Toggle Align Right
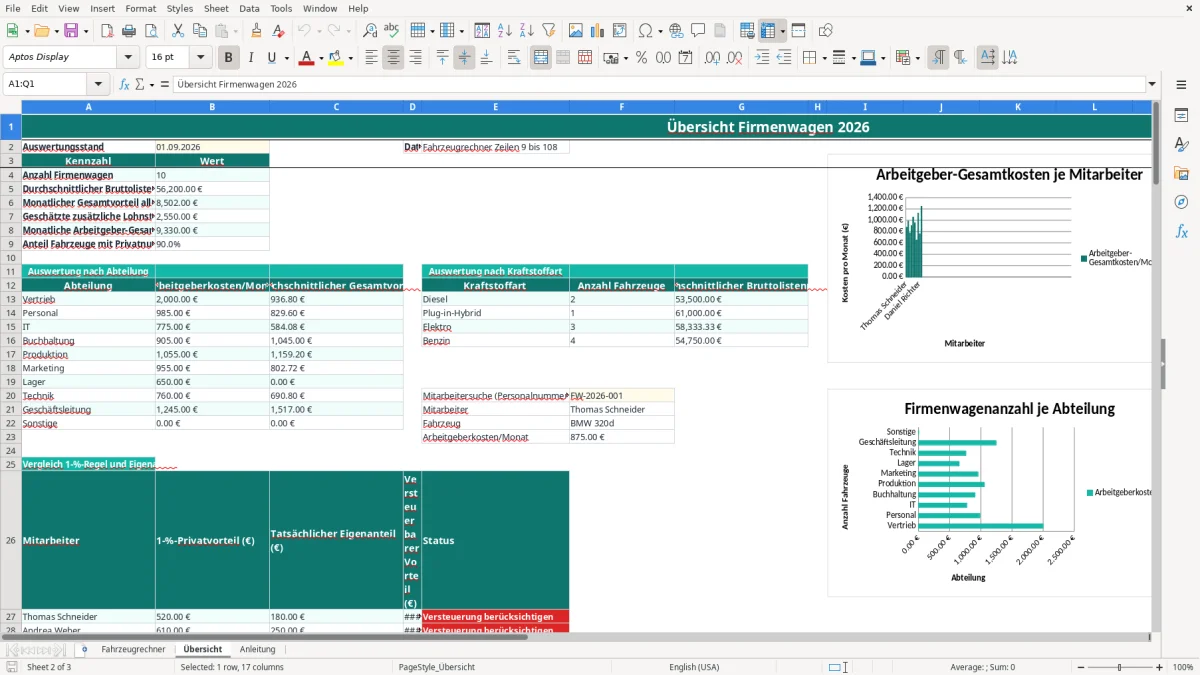Viewport: 1200px width, 675px height. 416,58
